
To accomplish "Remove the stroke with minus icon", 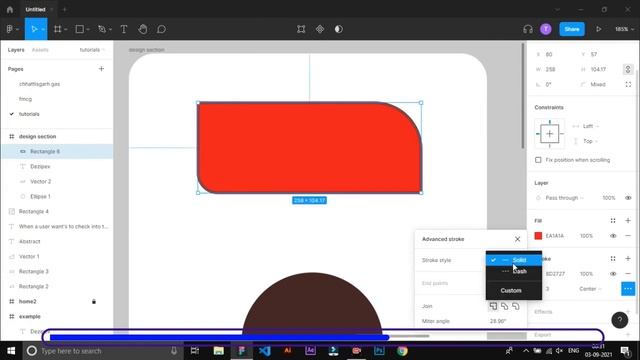I will coord(628,273).
